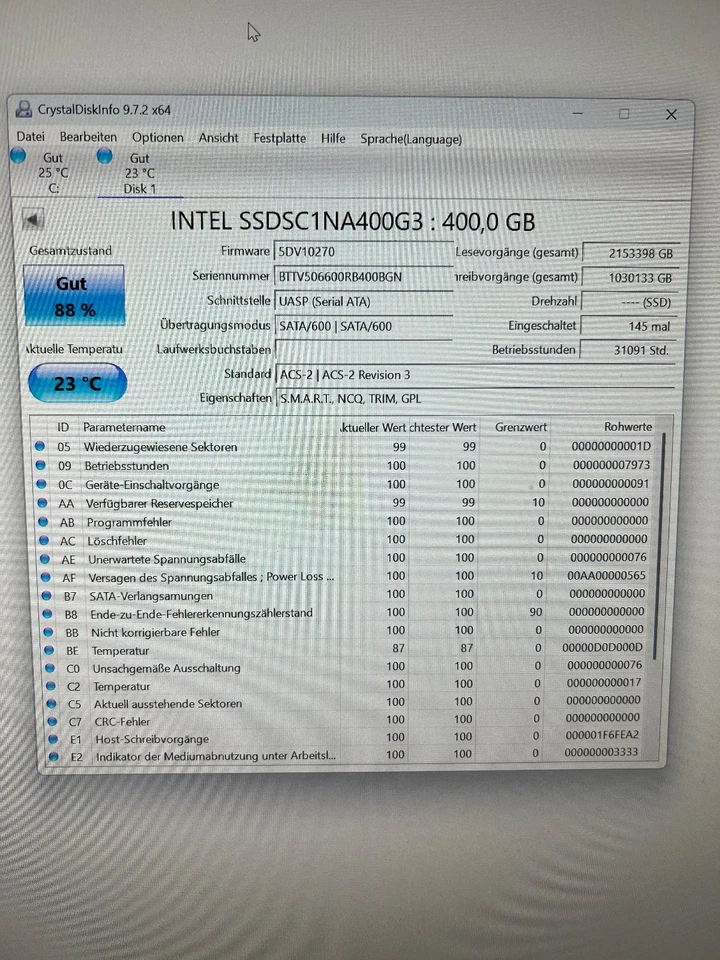Open the Ansicht menu
This screenshot has width=720, height=960.
(x=219, y=138)
